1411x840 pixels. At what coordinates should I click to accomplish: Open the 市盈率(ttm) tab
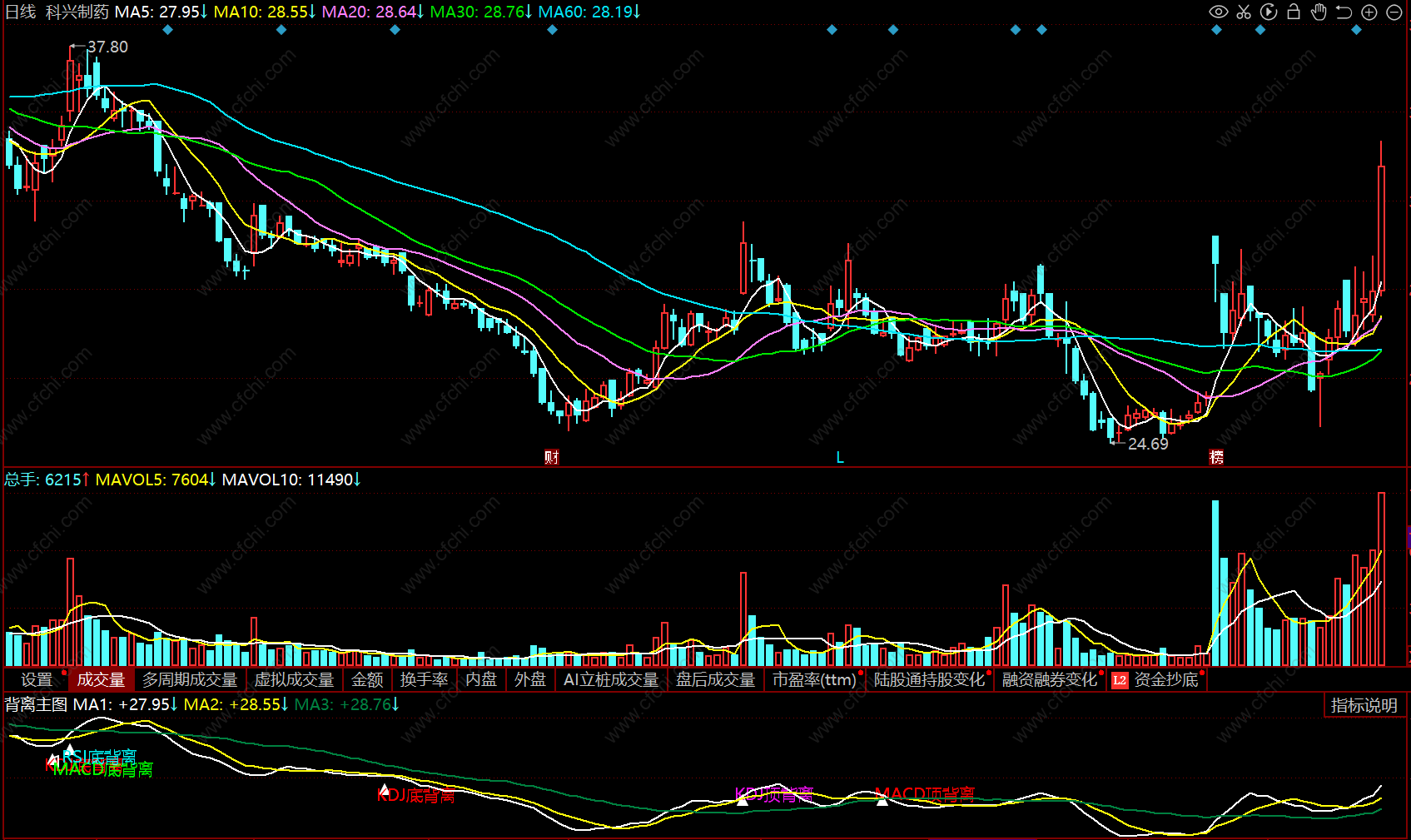(x=815, y=680)
